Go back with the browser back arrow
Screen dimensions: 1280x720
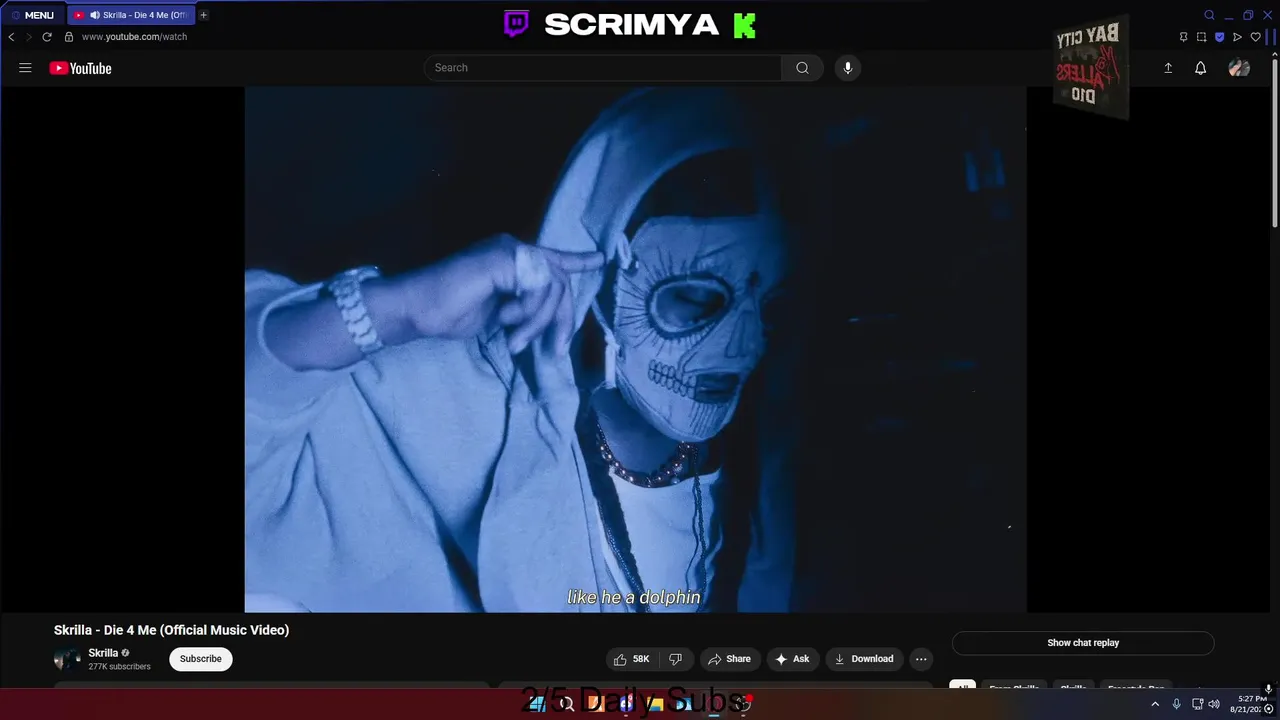11,37
